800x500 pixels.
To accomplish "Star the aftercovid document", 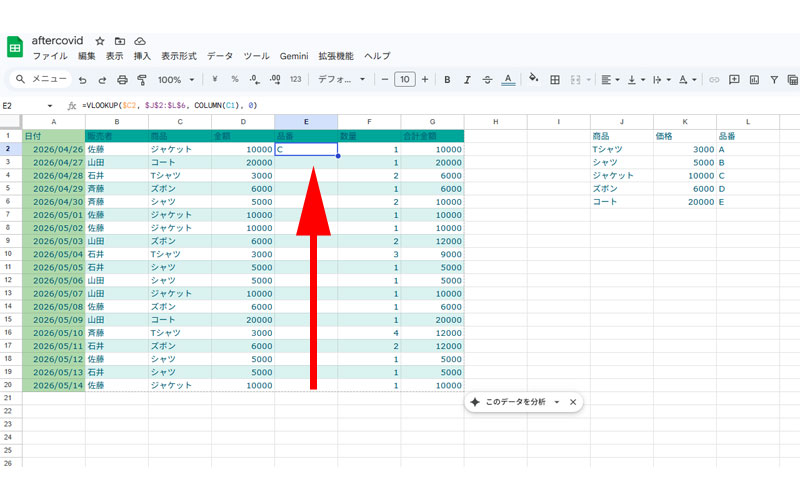I will click(100, 41).
